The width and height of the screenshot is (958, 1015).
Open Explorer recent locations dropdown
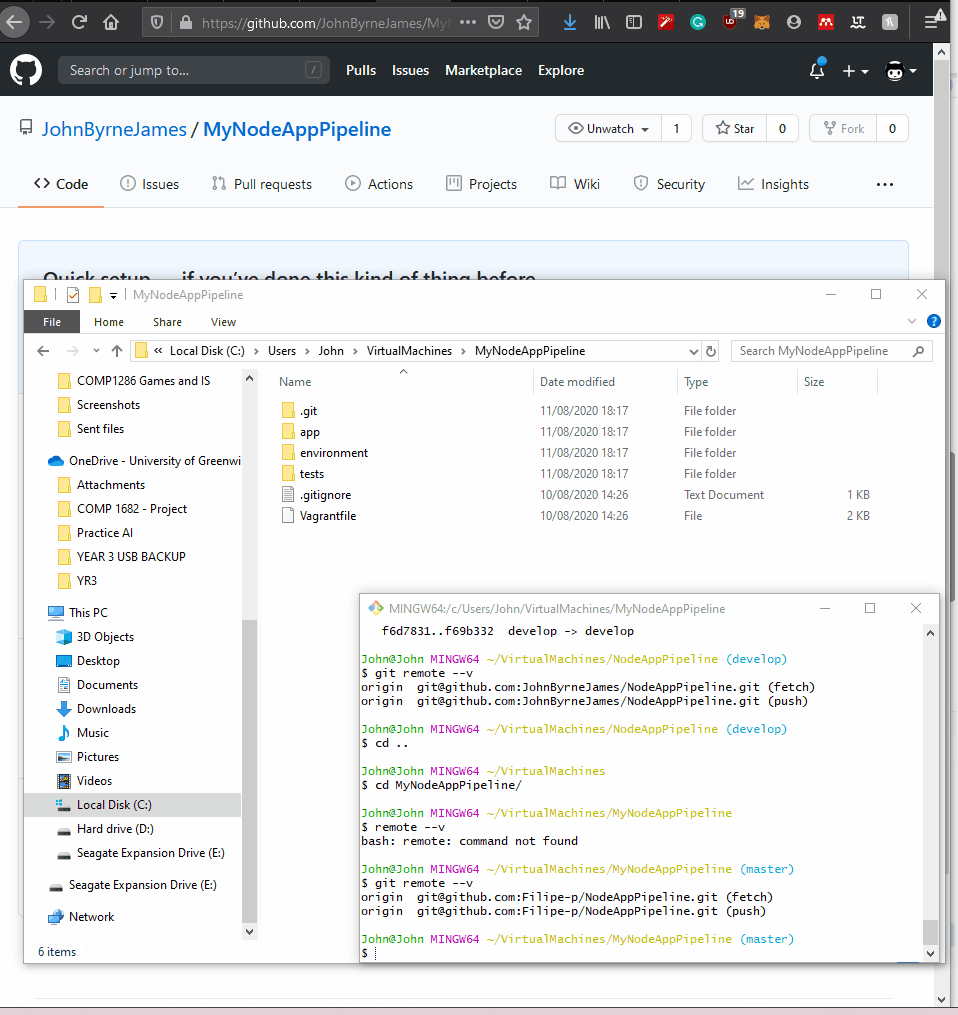click(96, 351)
